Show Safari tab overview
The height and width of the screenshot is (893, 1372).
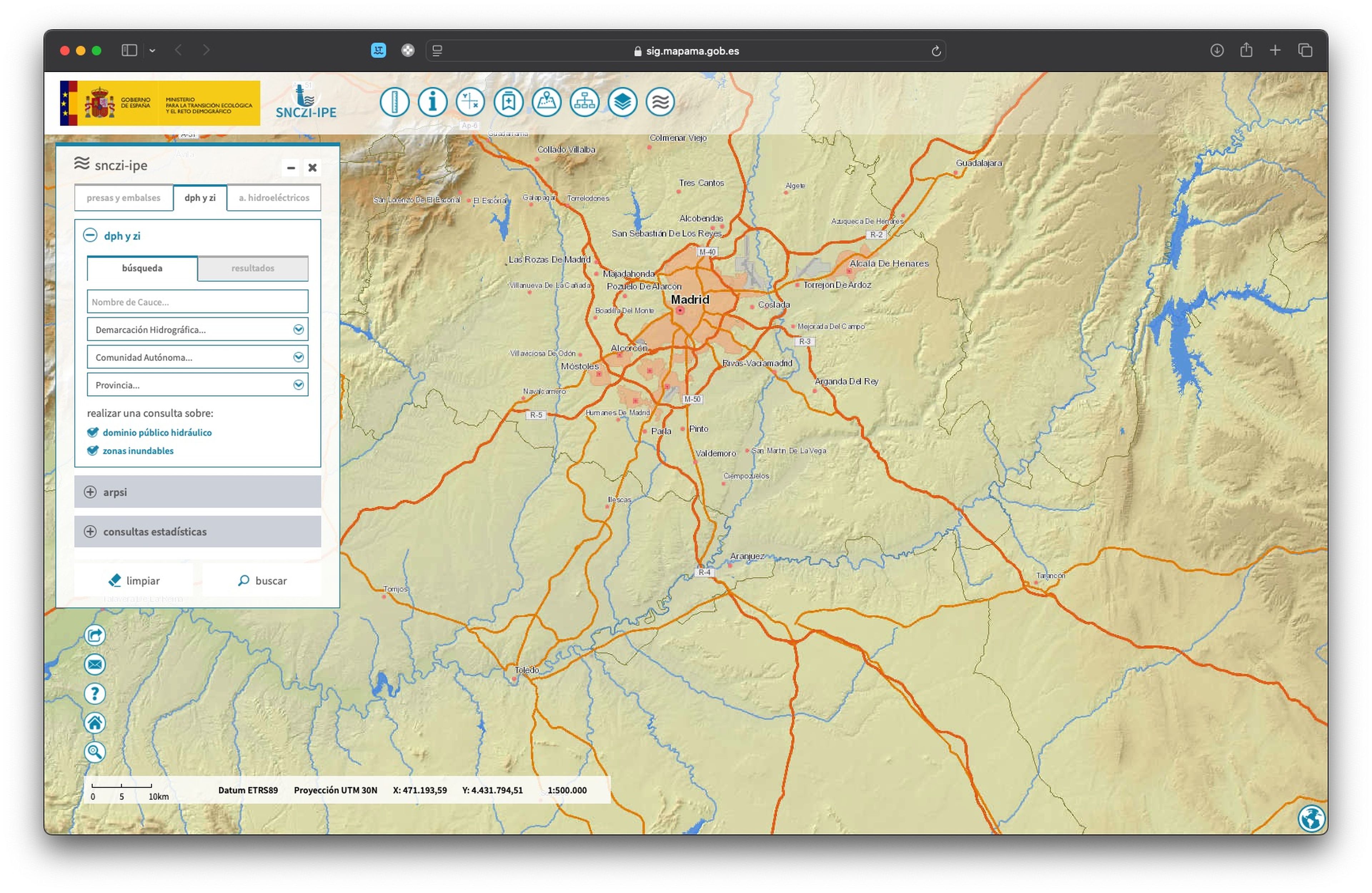1305,51
